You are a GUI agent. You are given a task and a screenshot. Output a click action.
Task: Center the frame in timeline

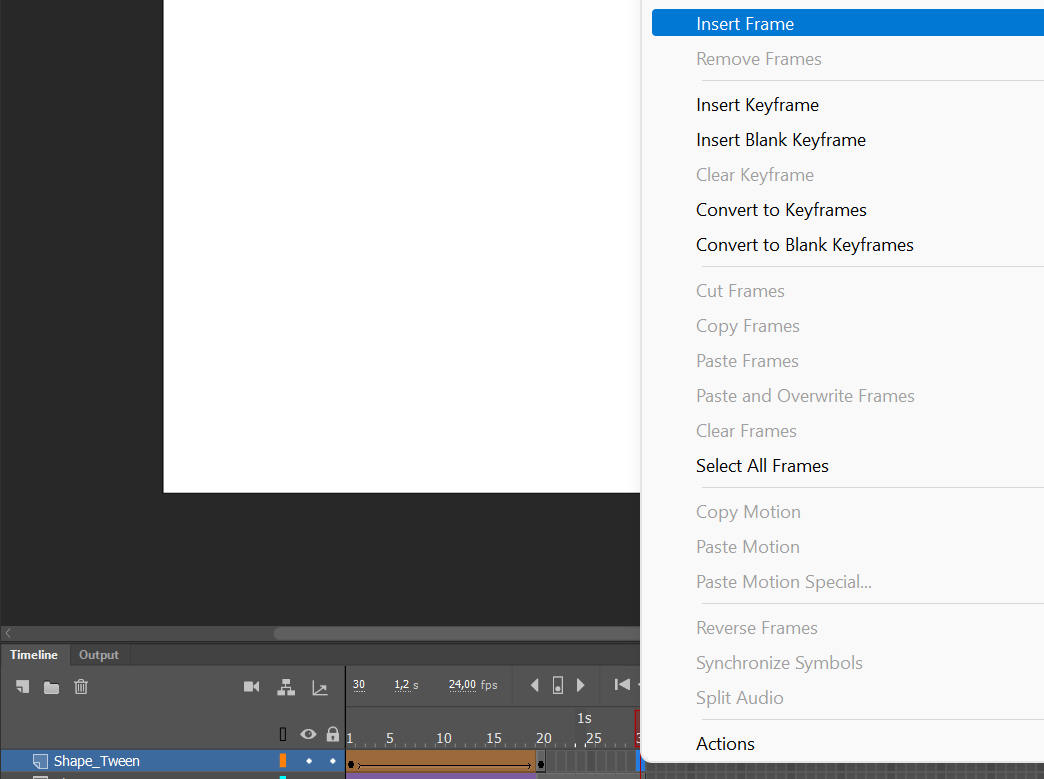pyautogui.click(x=558, y=685)
